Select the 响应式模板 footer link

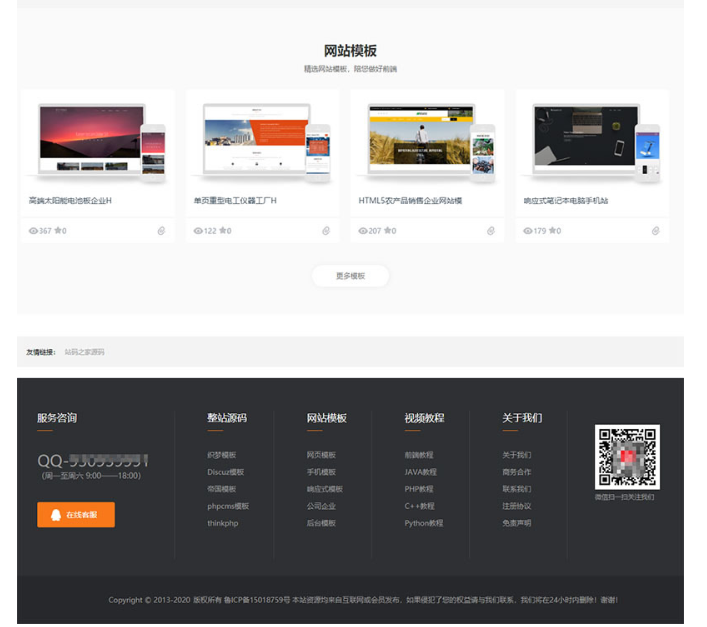324,489
